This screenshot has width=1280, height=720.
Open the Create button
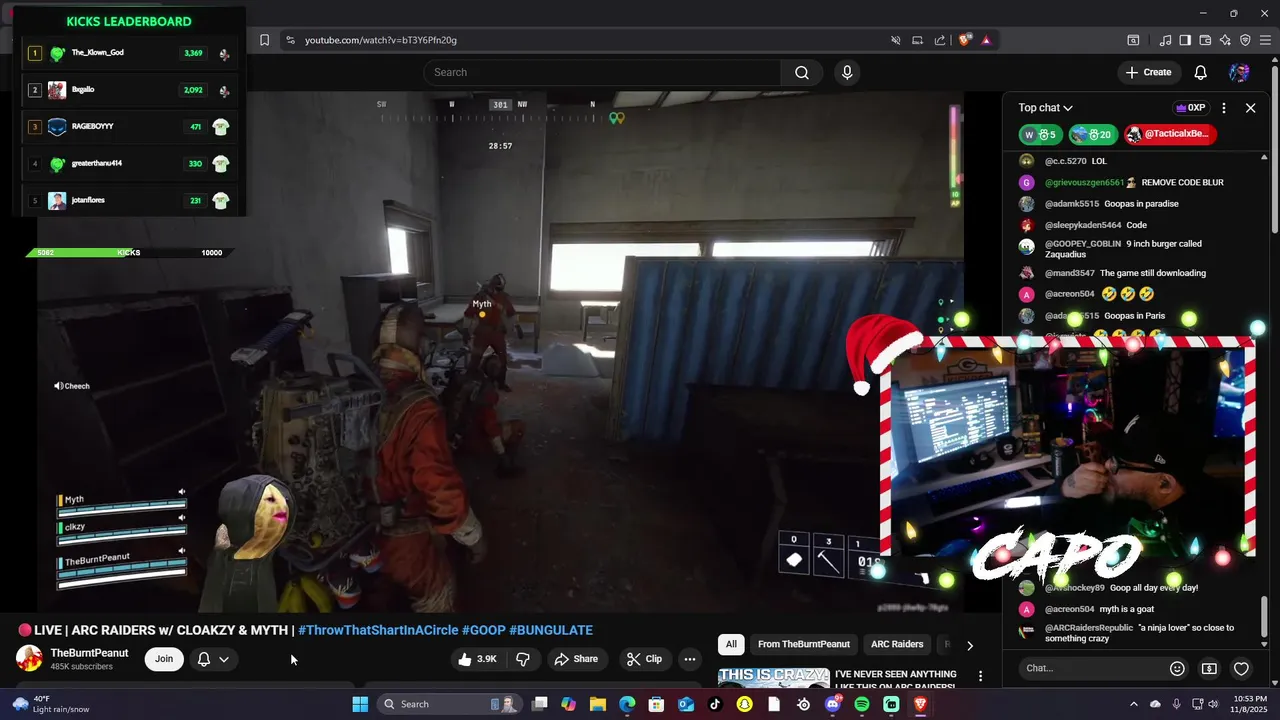pyautogui.click(x=1148, y=72)
